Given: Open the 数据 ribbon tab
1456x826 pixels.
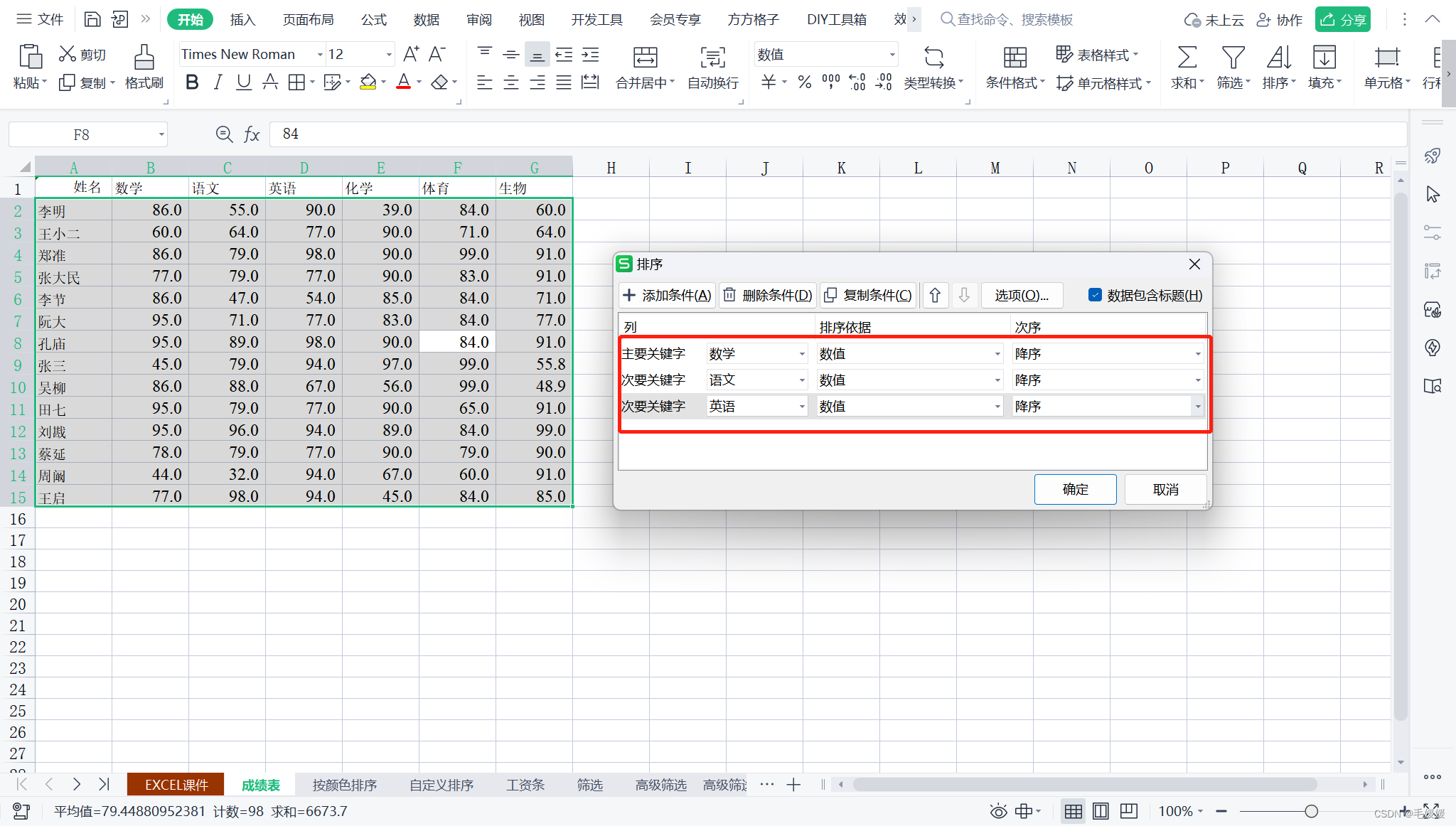Looking at the screenshot, I should click(x=426, y=19).
